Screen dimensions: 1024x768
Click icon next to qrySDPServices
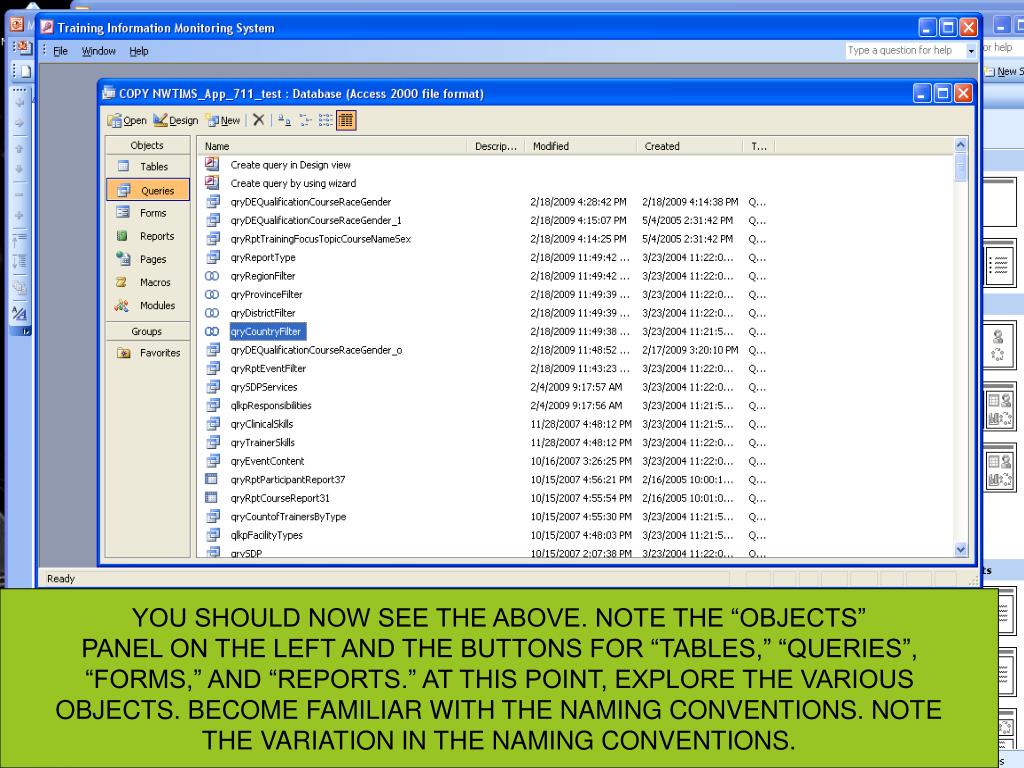pyautogui.click(x=213, y=387)
